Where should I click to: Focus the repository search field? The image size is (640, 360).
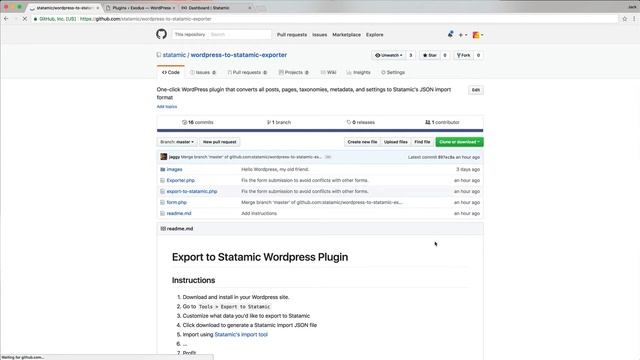[x=239, y=35]
